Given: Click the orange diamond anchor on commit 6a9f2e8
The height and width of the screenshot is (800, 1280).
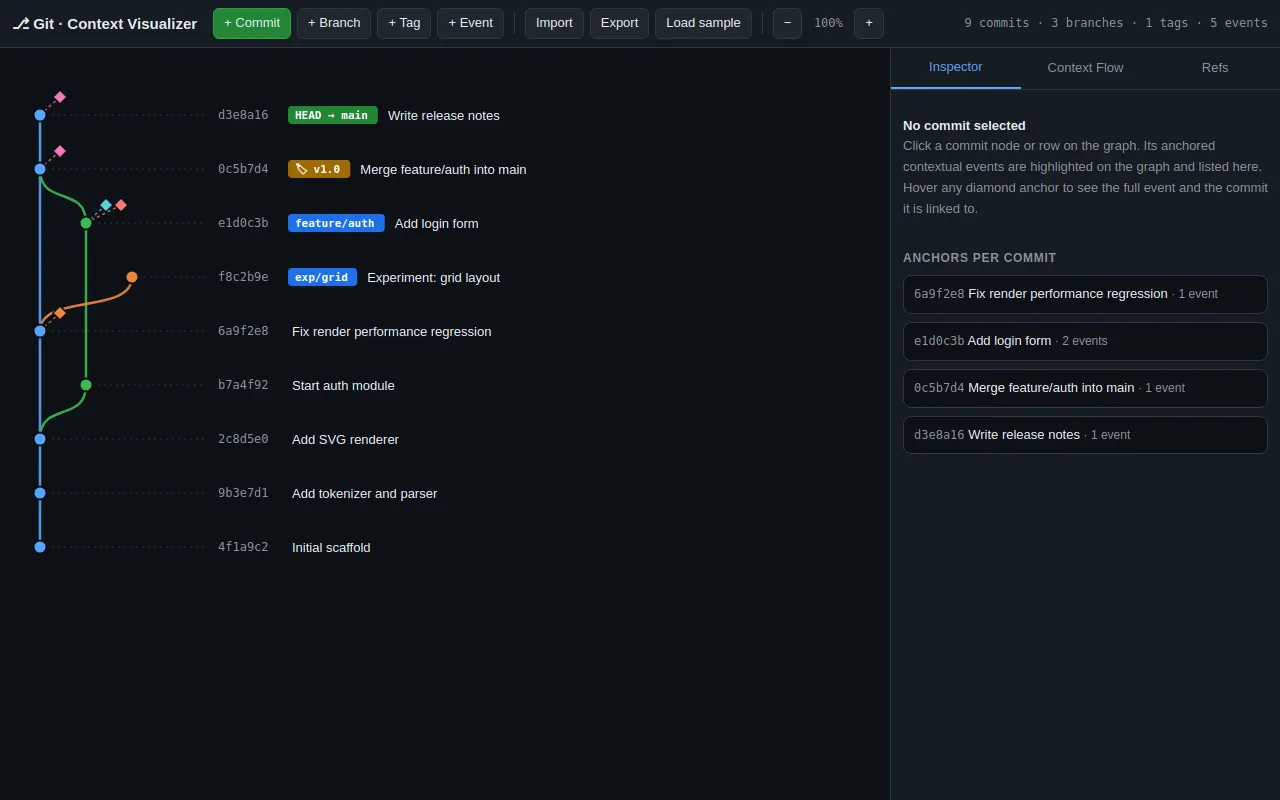Looking at the screenshot, I should click(x=60, y=313).
